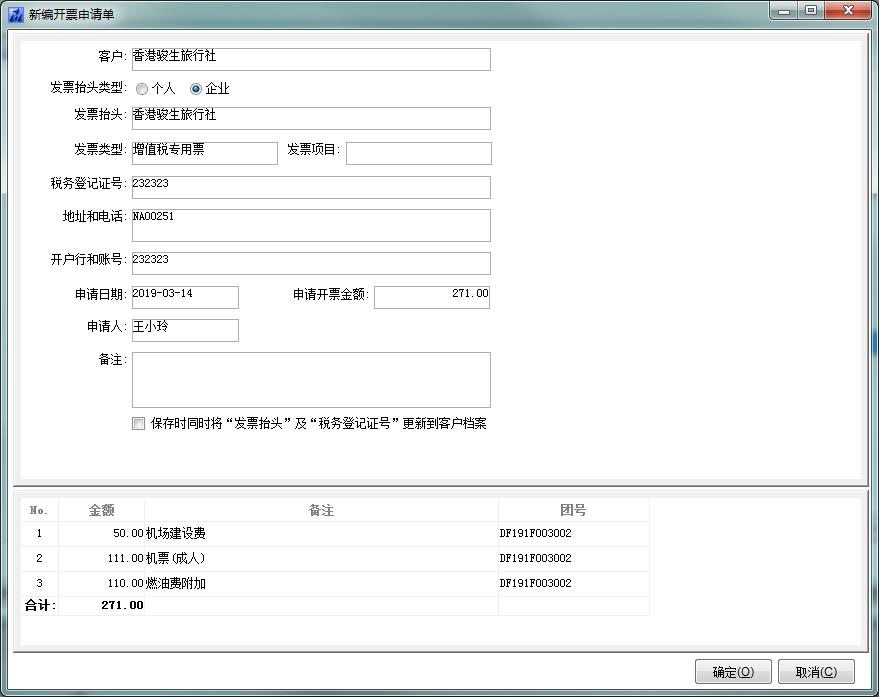Select the 个人 radio button
Screen dimensions: 879x697
[142, 89]
